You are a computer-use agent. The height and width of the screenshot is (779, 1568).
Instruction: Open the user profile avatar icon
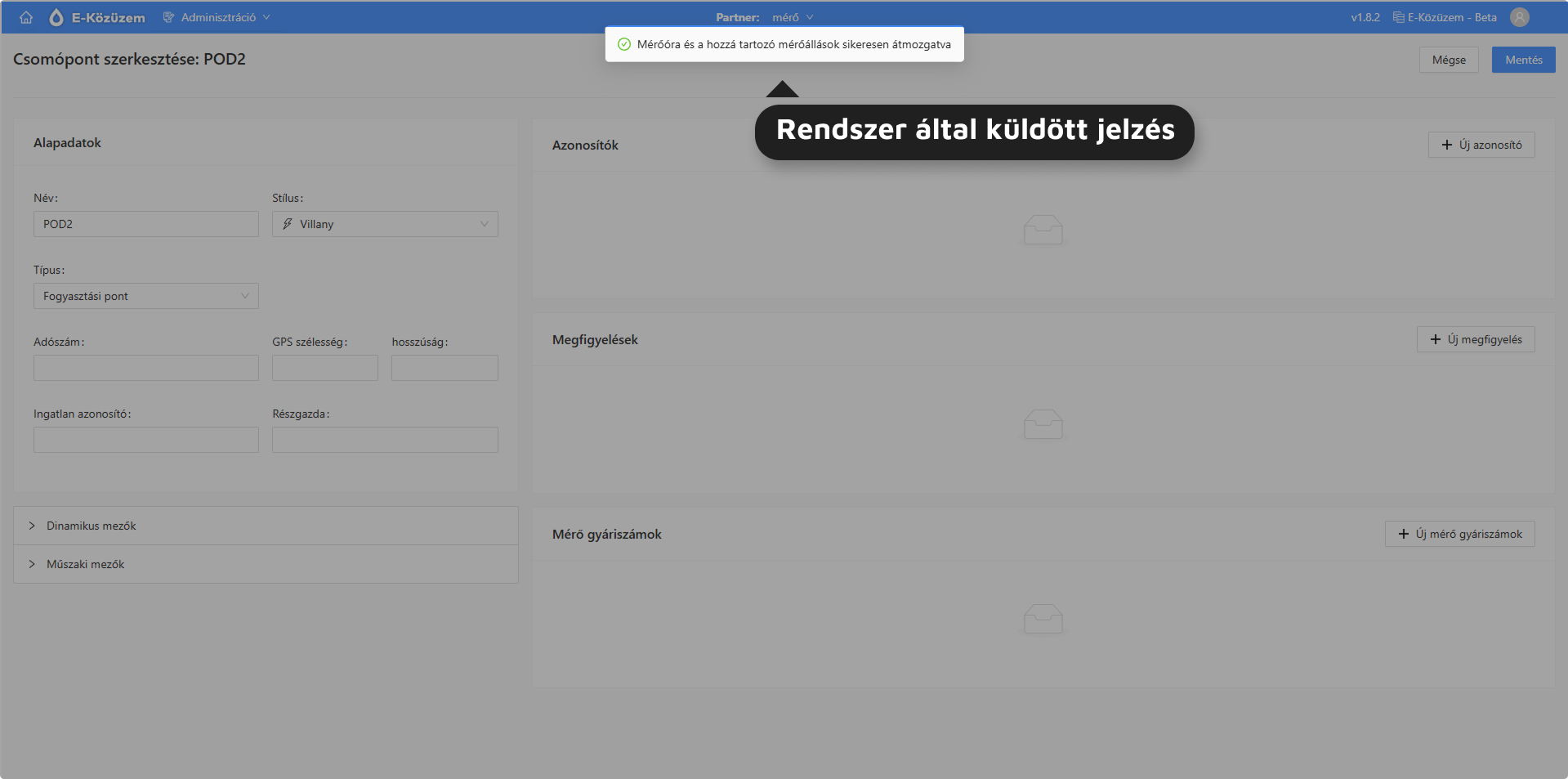click(x=1519, y=17)
